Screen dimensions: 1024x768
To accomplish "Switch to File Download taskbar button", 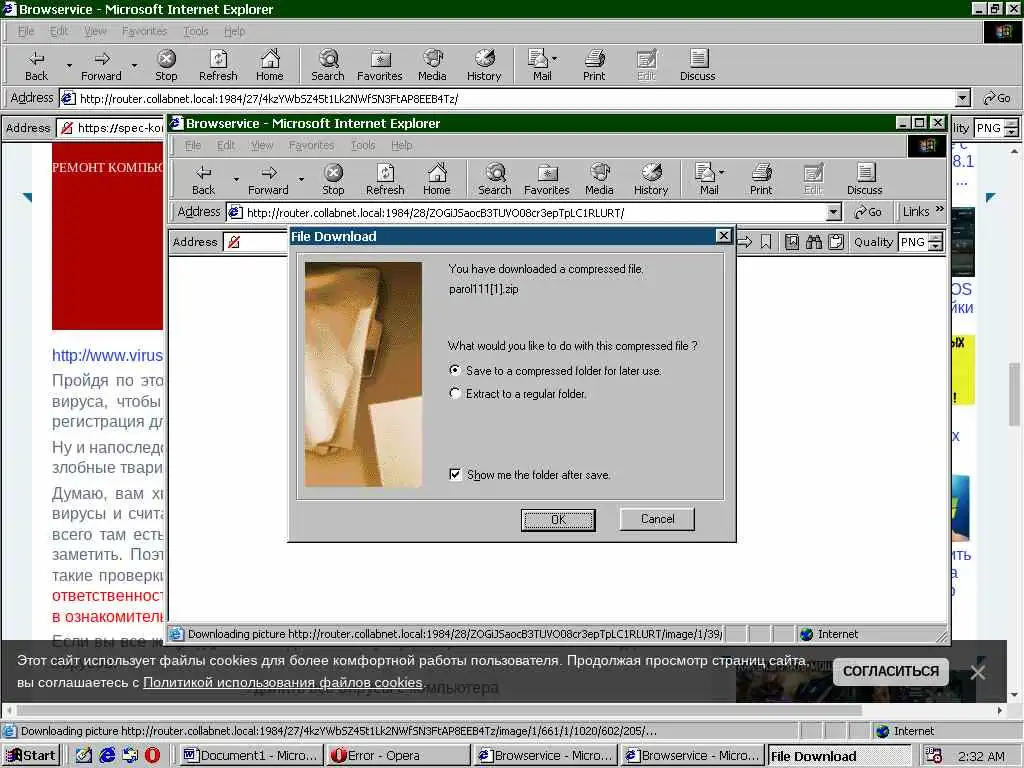I will [x=840, y=756].
